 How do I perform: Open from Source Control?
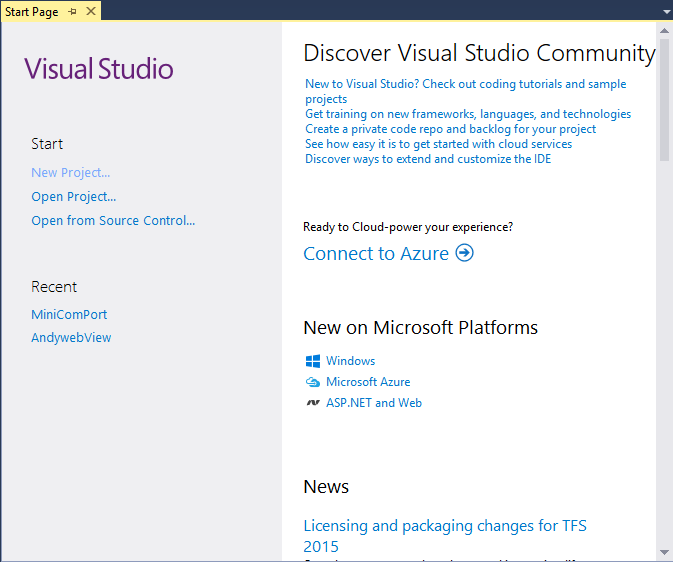(113, 221)
